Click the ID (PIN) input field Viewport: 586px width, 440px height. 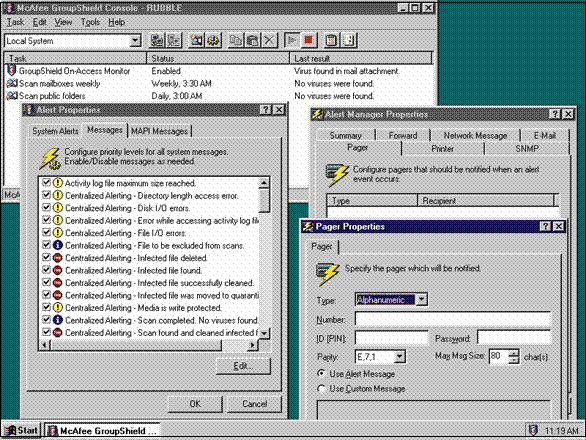click(x=391, y=338)
